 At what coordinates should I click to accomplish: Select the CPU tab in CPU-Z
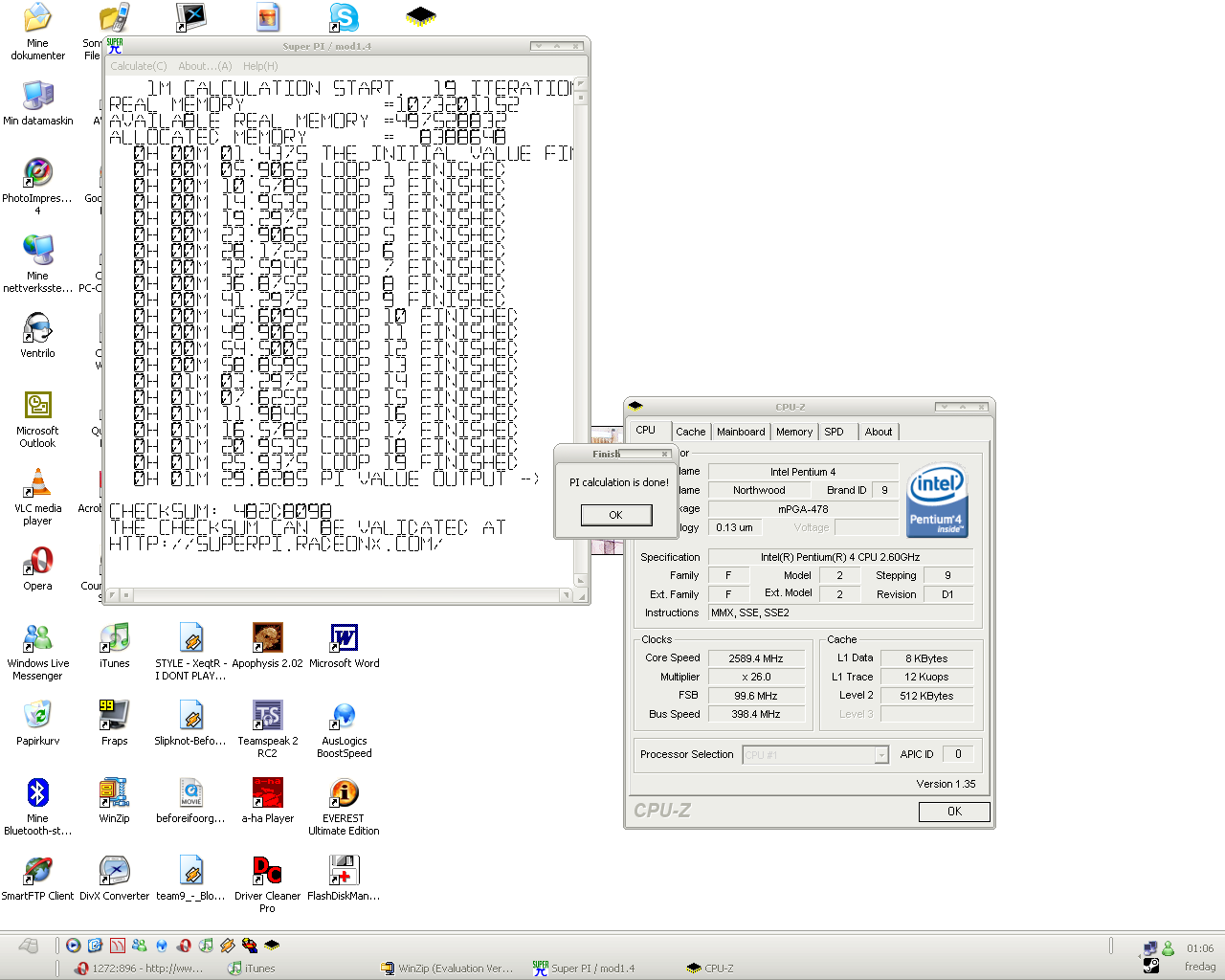click(646, 430)
